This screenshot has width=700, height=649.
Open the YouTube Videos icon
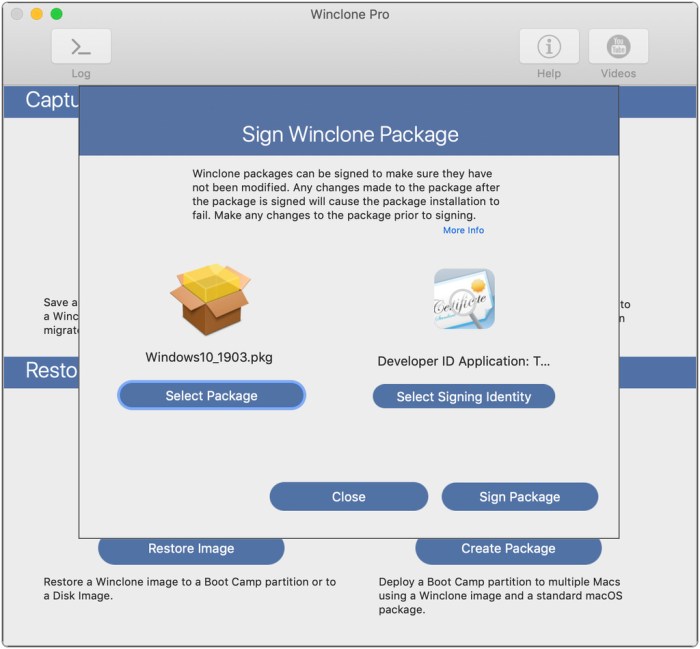(x=618, y=46)
